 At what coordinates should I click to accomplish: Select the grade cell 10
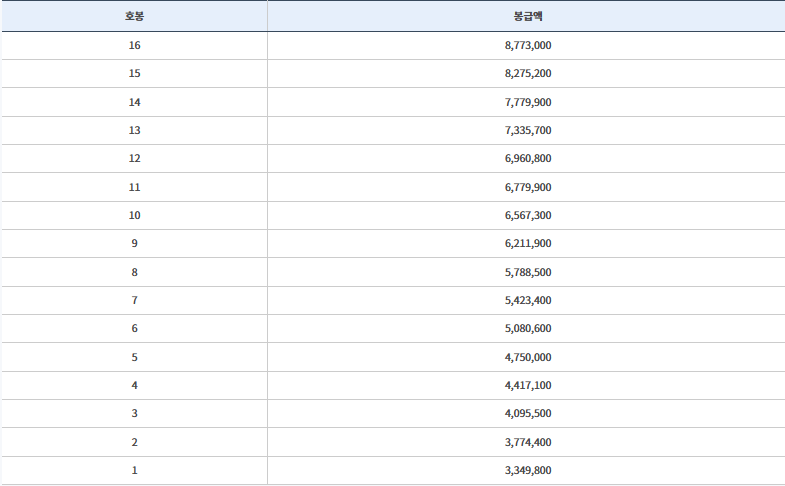pyautogui.click(x=134, y=216)
